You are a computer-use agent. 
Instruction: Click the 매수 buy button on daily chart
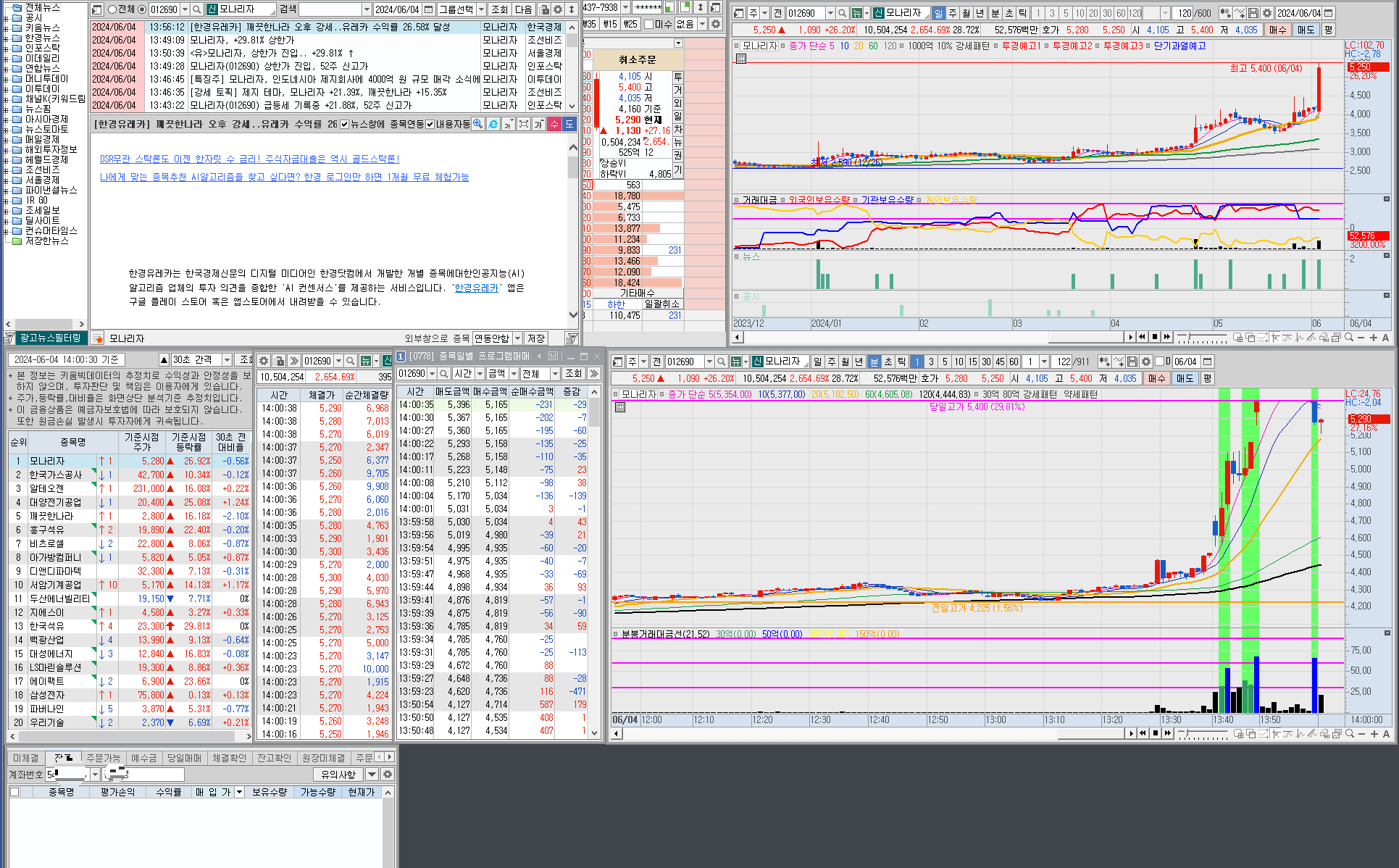click(1278, 30)
